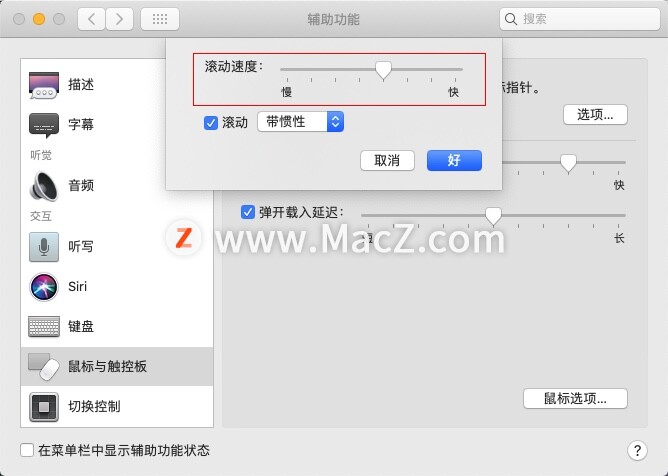Screen dimensions: 668x476
Task: Enable 在菜单栏中显示辅助功能状态 checkbox
Action: coord(27,450)
